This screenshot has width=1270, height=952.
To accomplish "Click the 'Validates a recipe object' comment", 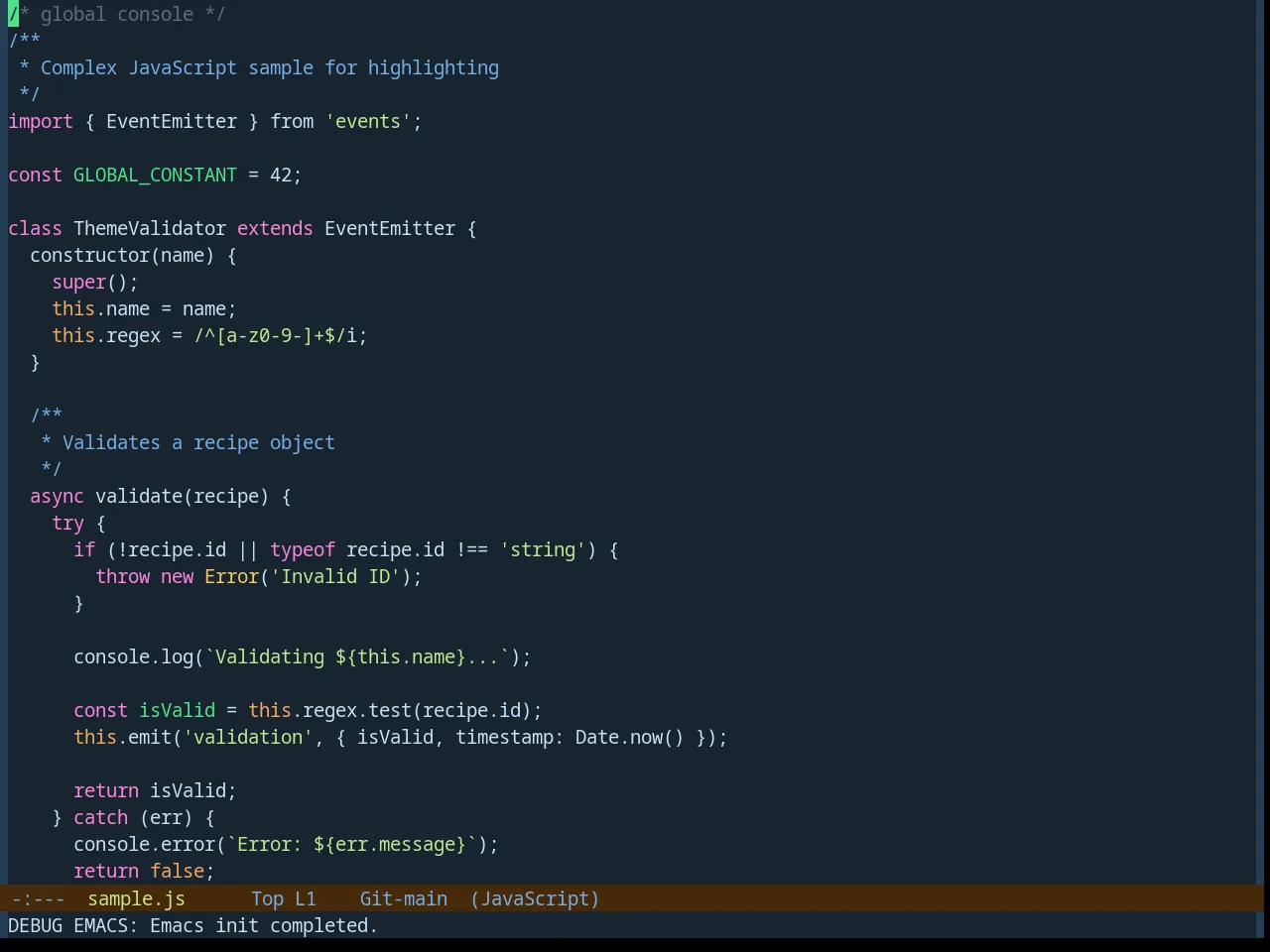I will [x=198, y=442].
